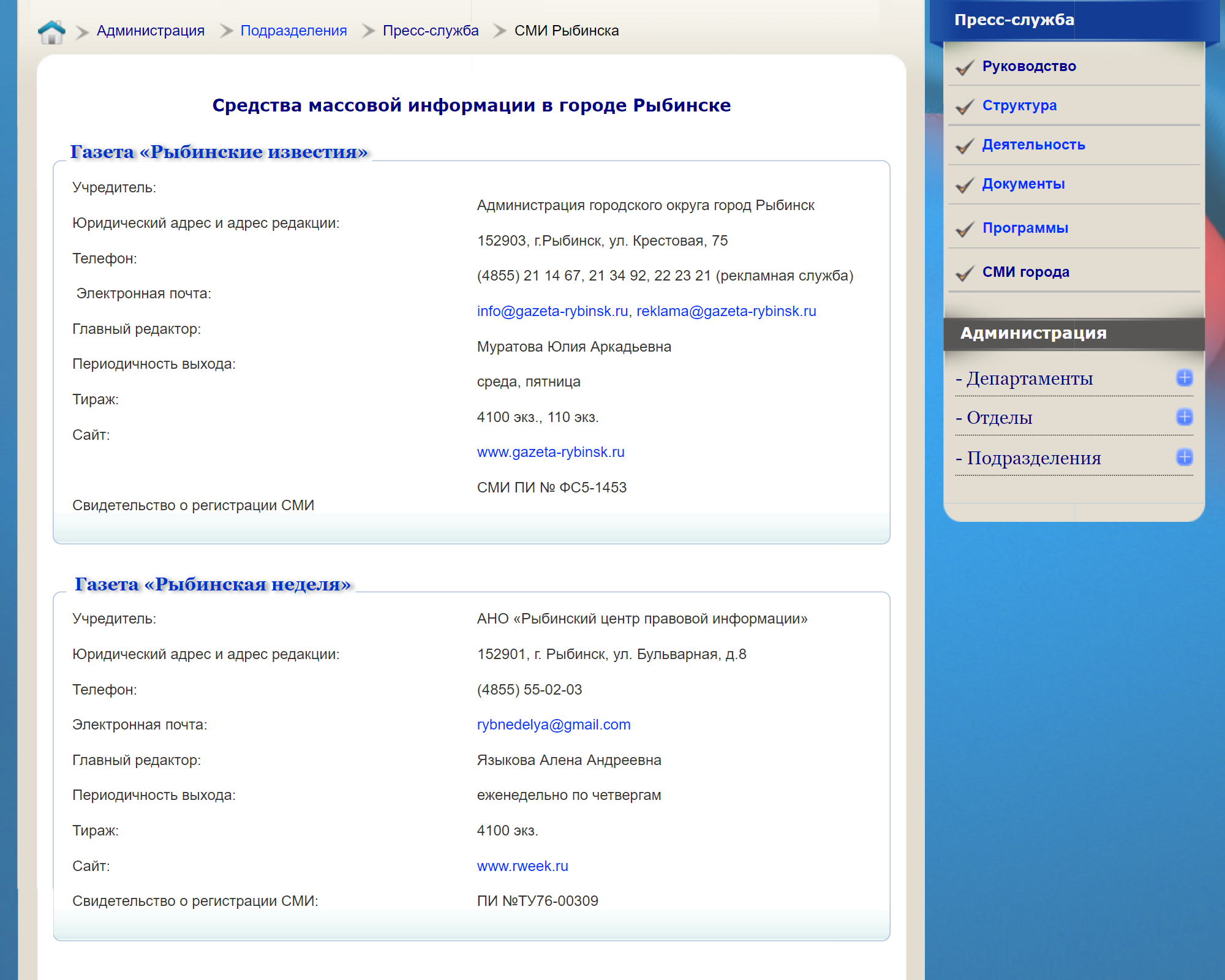Viewport: 1225px width, 980px height.
Task: Expand the Департаменты plus icon
Action: point(1185,378)
